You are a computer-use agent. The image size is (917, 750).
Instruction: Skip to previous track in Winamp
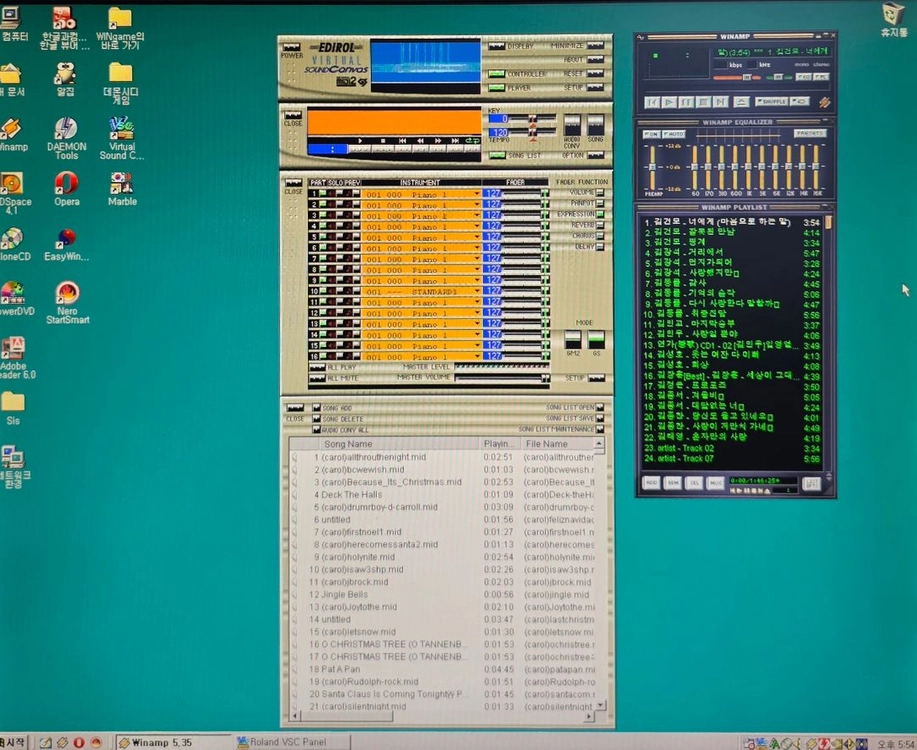coord(652,102)
